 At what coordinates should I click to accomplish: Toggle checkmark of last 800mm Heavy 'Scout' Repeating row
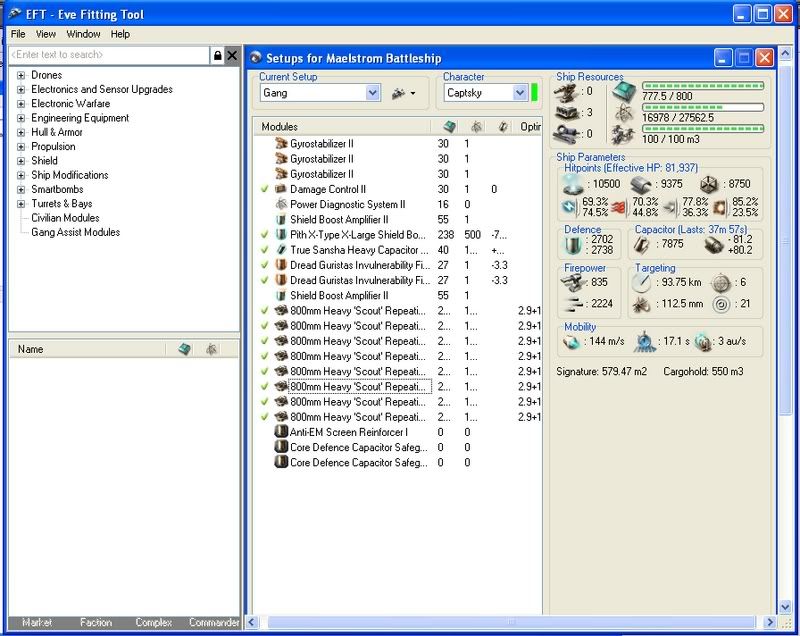coord(264,417)
